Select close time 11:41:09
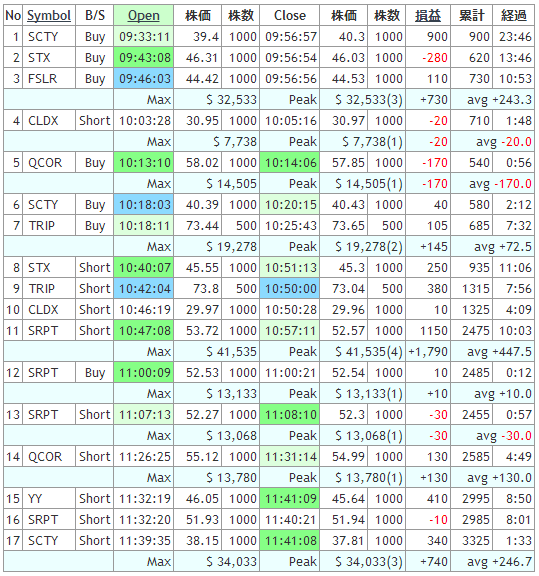This screenshot has height=576, width=539. pos(290,498)
